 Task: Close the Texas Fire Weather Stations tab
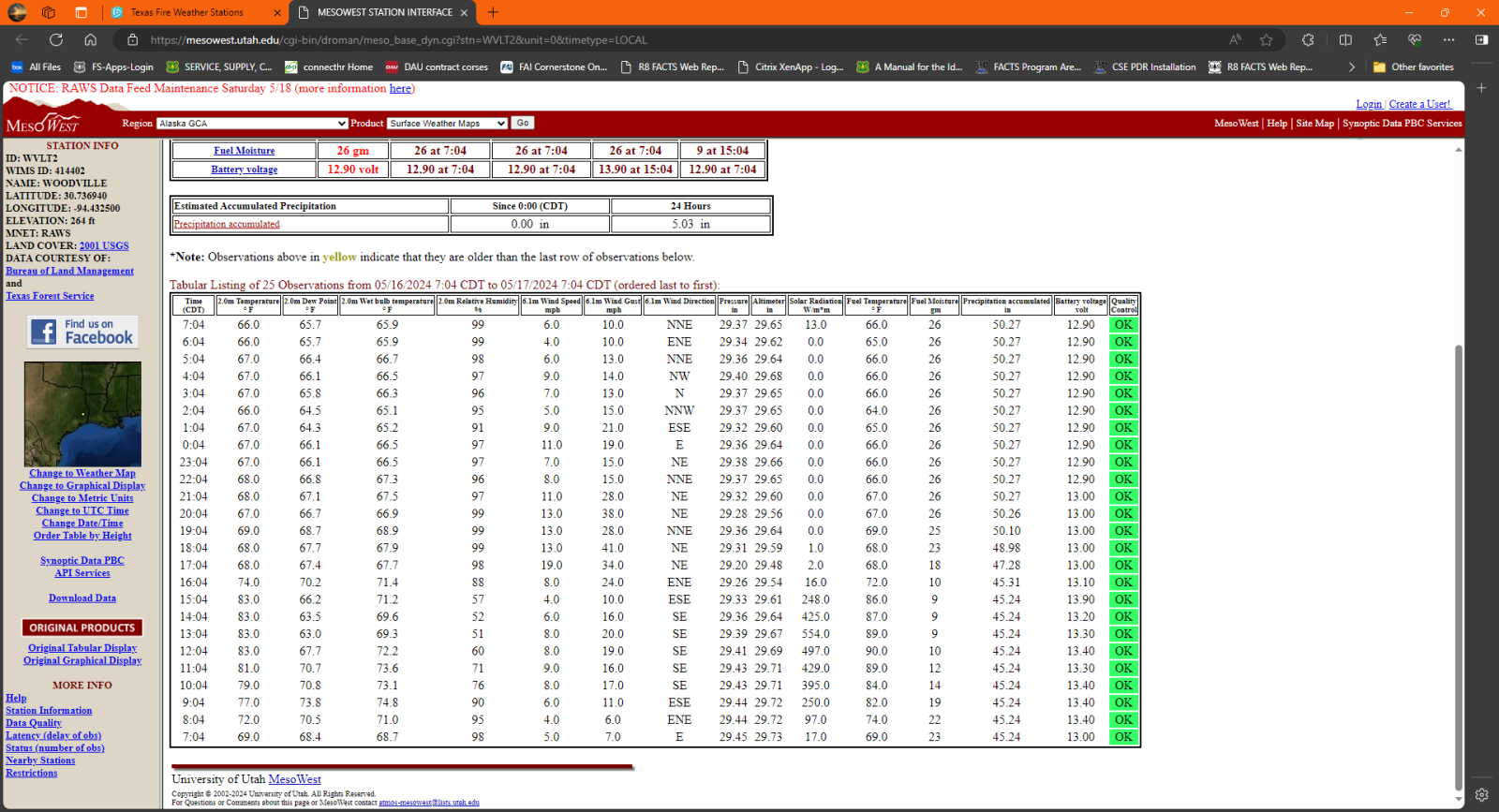point(277,12)
